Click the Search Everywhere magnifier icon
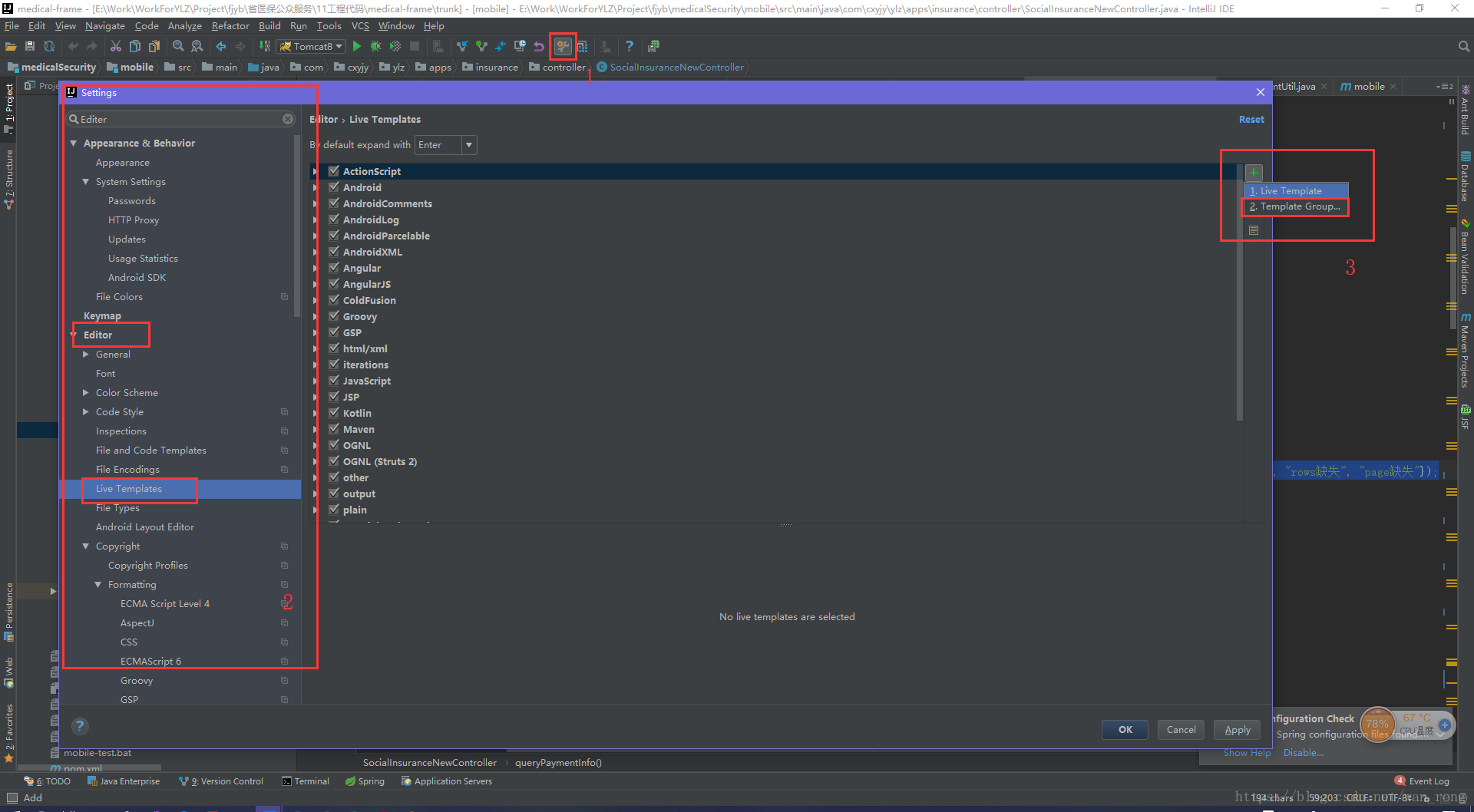The height and width of the screenshot is (812, 1474). click(1463, 47)
